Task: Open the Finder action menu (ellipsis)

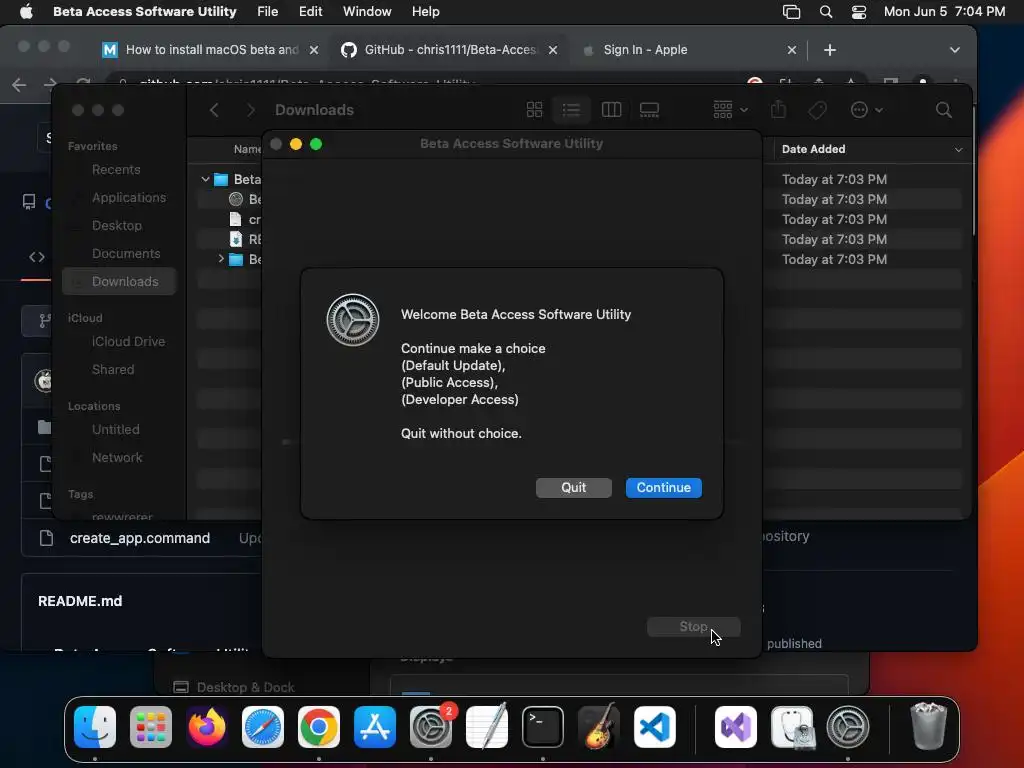Action: [x=867, y=110]
